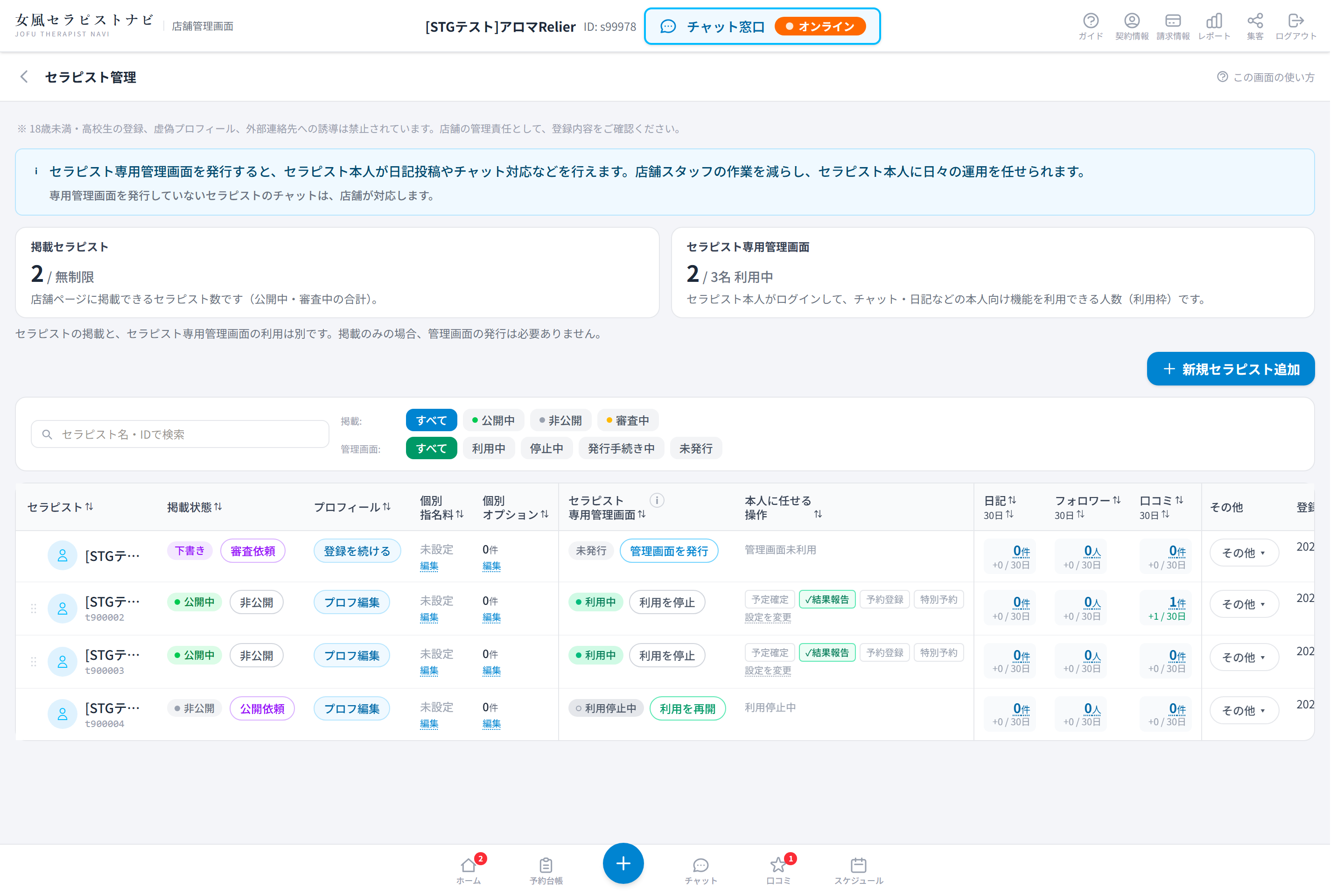
Task: Click the info icon beside セラピスト専用管理画面 header
Action: [664, 505]
